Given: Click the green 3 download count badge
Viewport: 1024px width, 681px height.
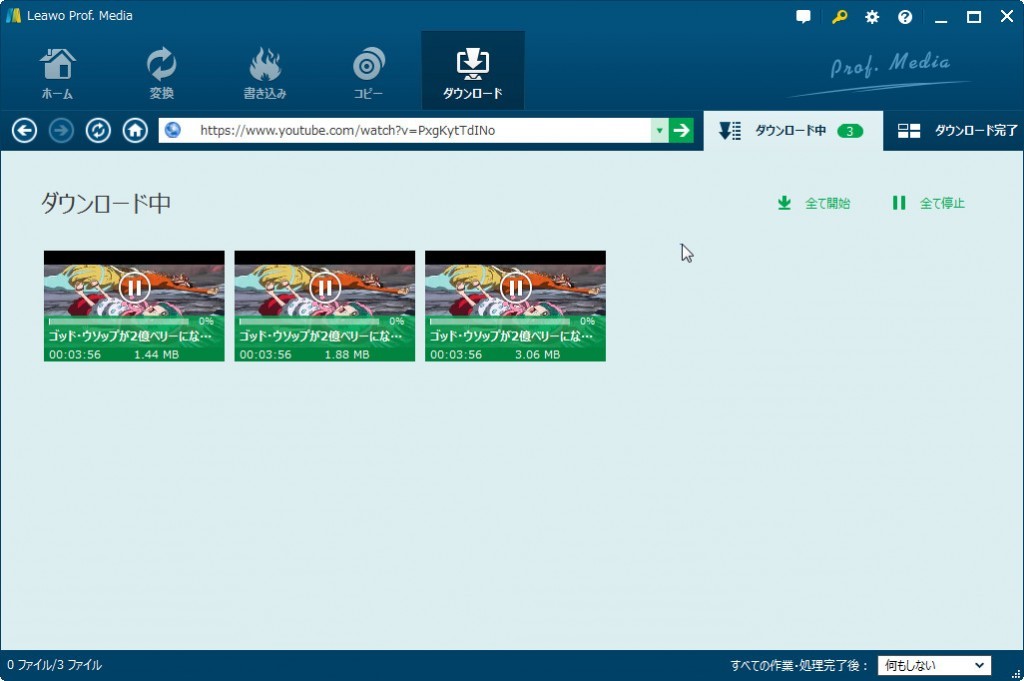Looking at the screenshot, I should click(850, 131).
